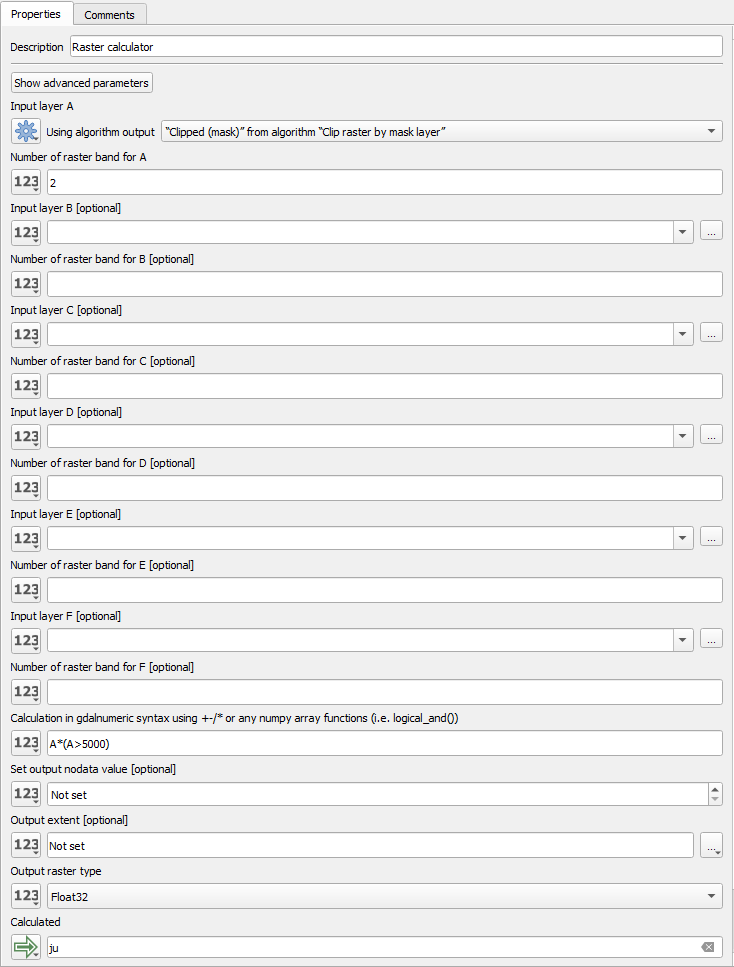Click the calculation formula field A*(A>5000)
This screenshot has height=967, width=734.
384,743
